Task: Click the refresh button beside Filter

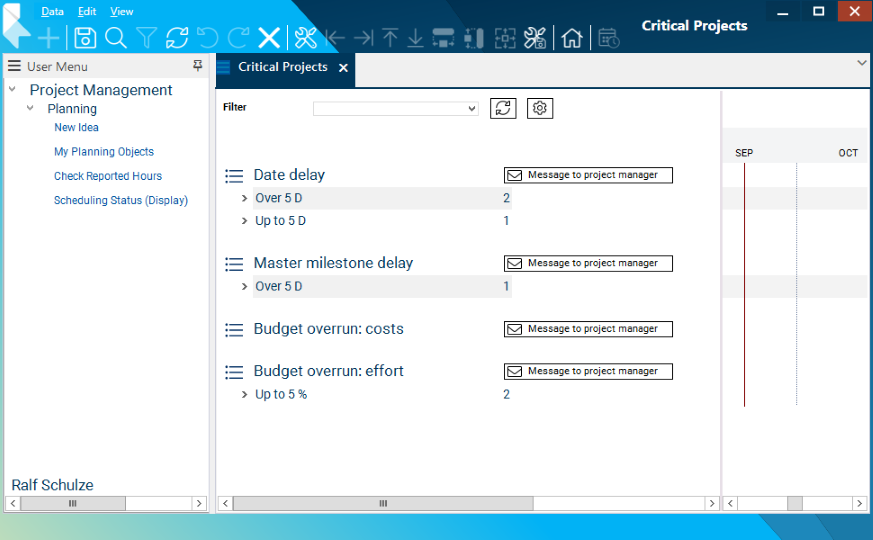Action: pyautogui.click(x=503, y=108)
